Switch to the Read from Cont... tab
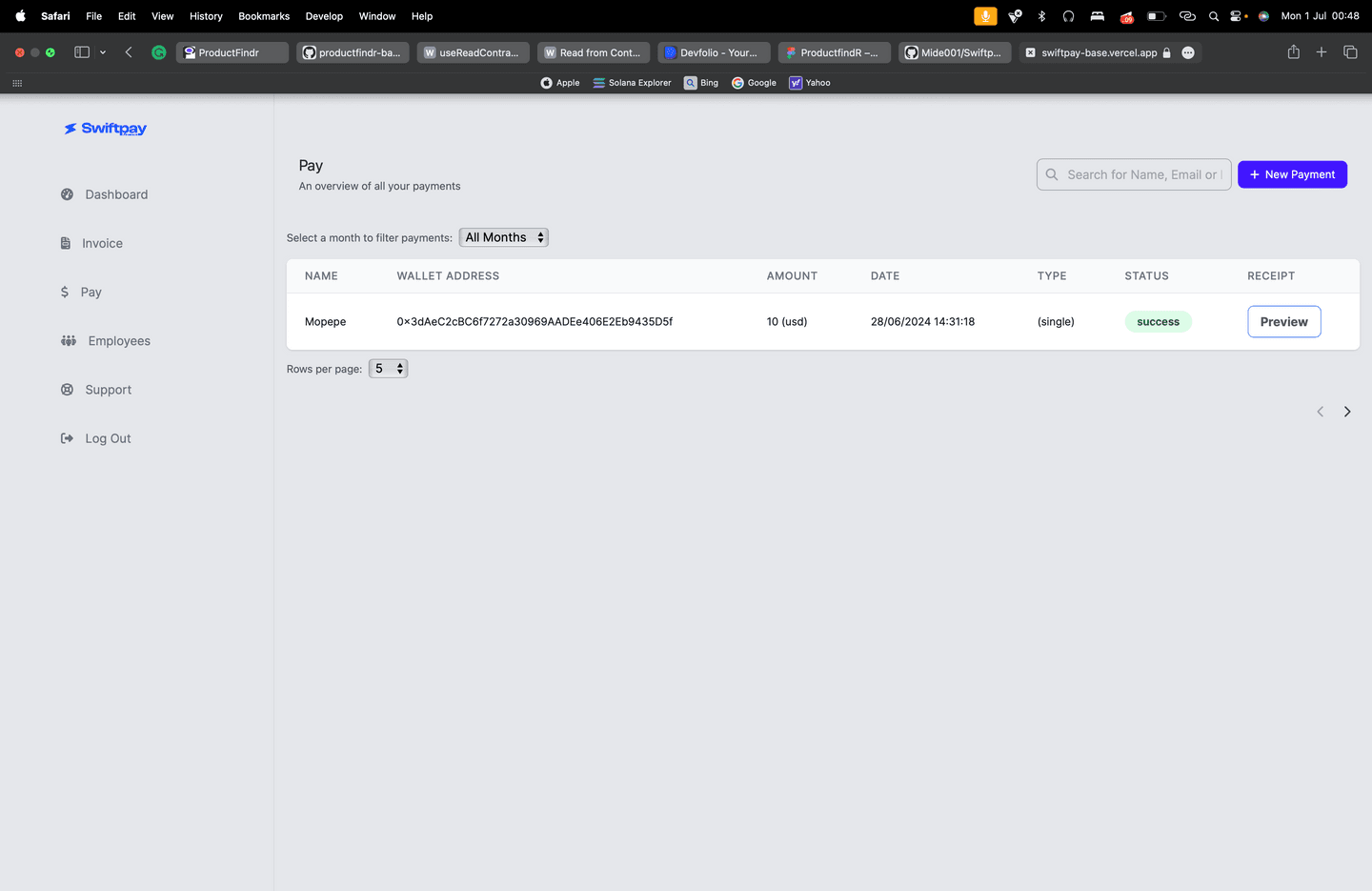Screen dimensions: 1372x891 [x=594, y=52]
